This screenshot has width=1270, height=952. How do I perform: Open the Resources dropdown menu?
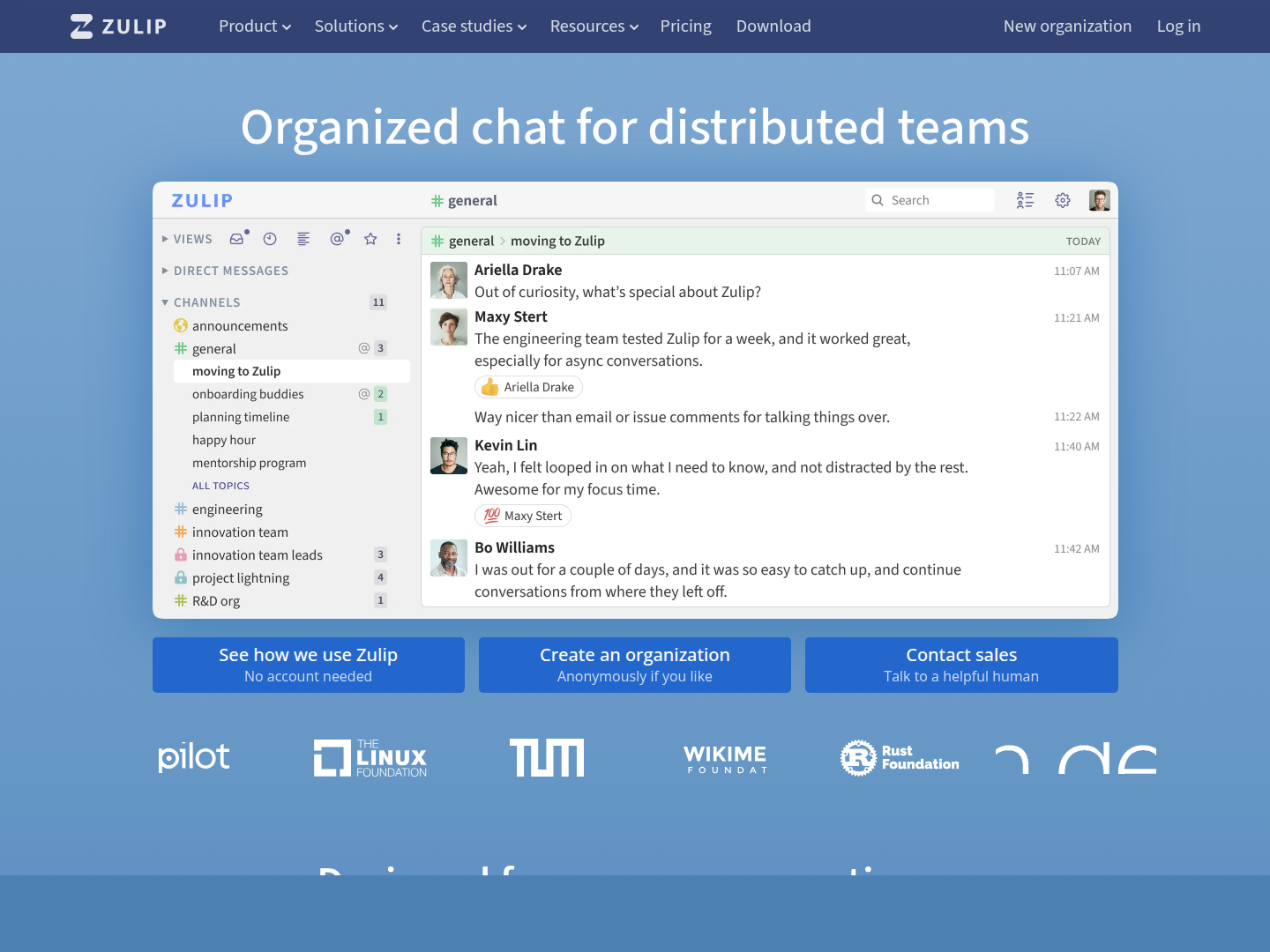coord(594,26)
